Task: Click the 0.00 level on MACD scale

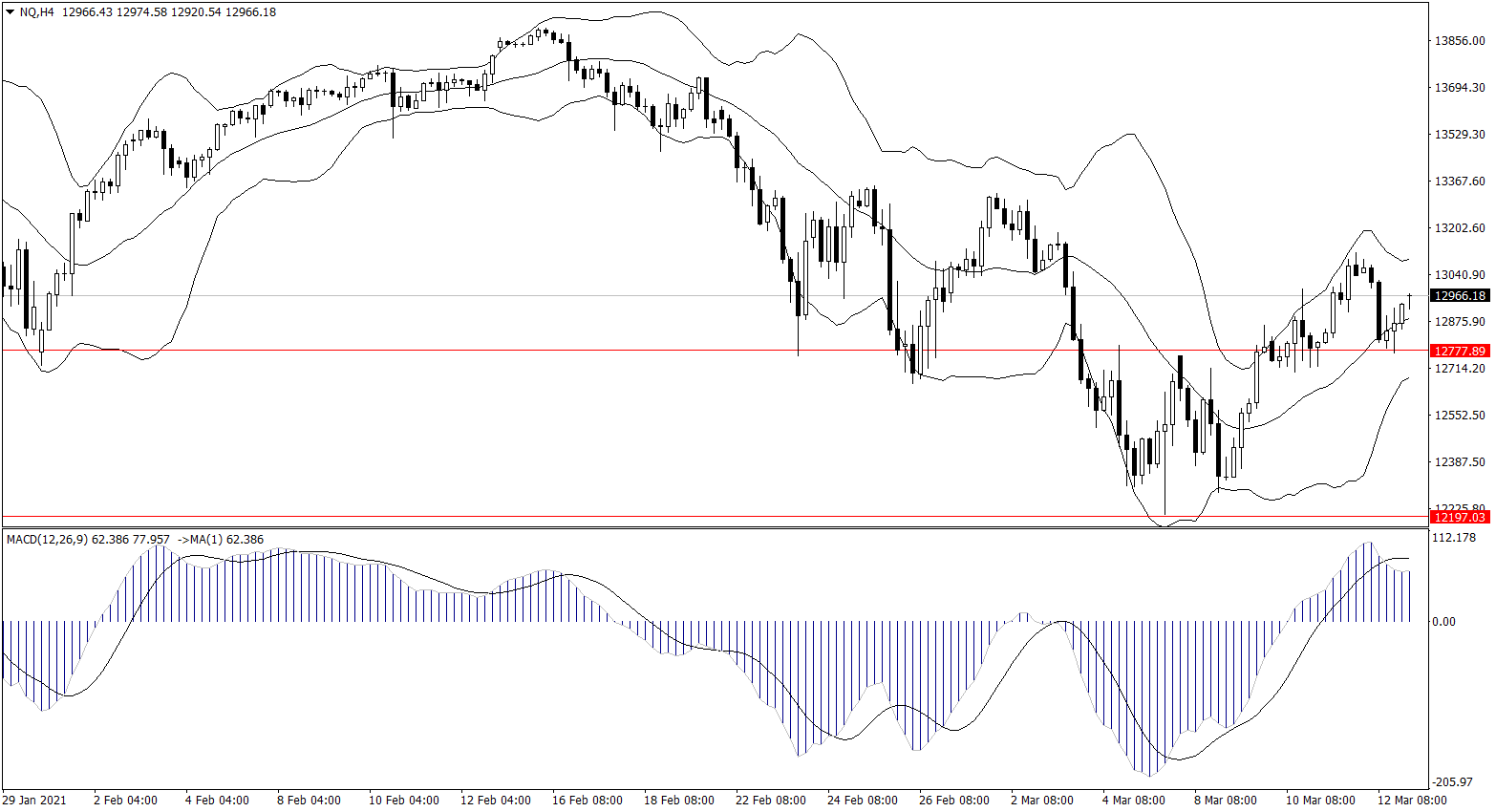Action: (1443, 622)
